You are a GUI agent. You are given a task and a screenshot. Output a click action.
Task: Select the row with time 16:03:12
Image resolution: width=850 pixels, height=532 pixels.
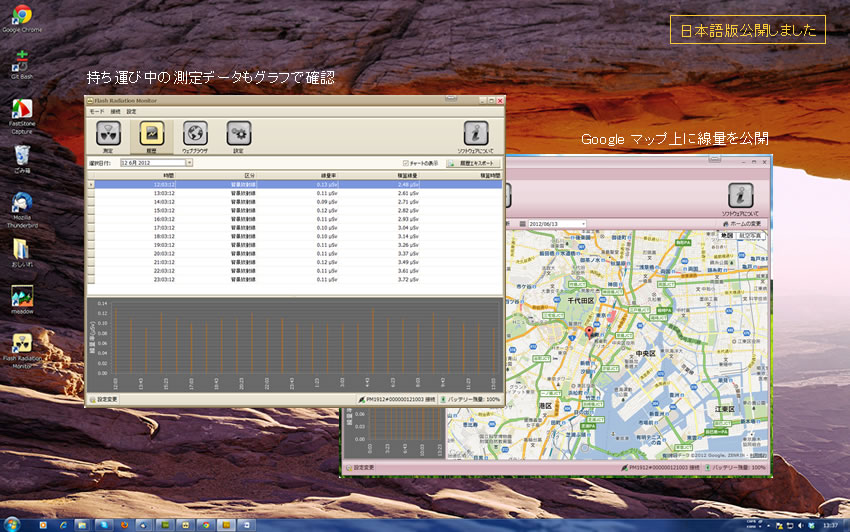click(x=295, y=219)
